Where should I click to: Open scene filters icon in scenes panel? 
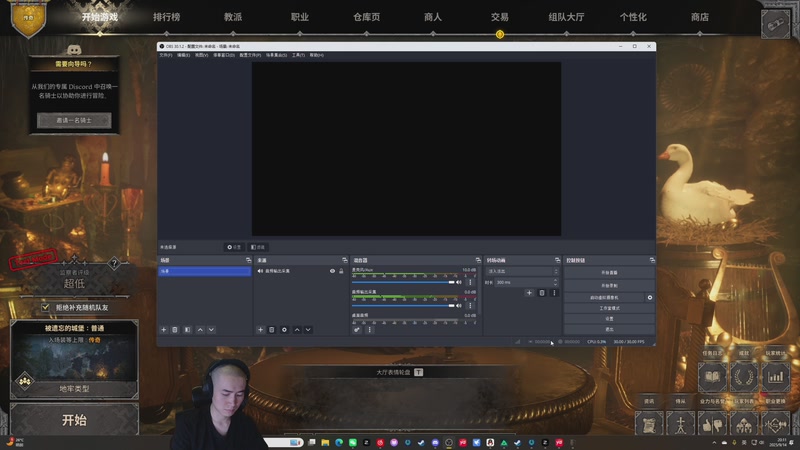tap(187, 330)
